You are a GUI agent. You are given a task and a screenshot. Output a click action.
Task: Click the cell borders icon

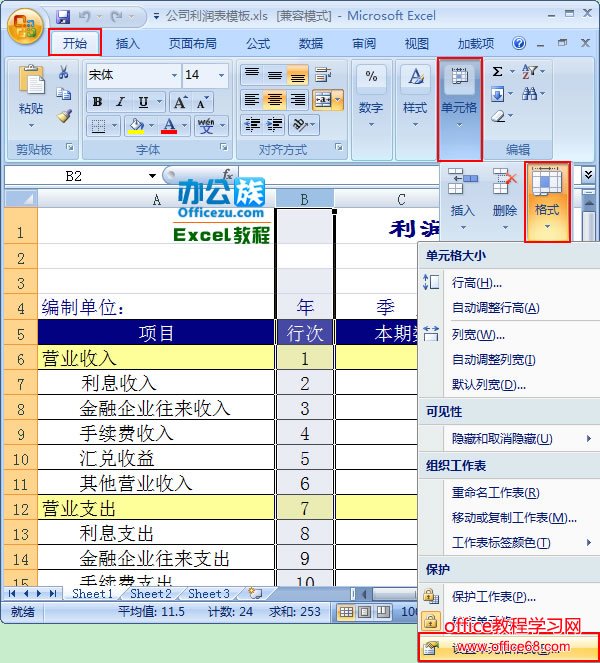click(x=99, y=126)
